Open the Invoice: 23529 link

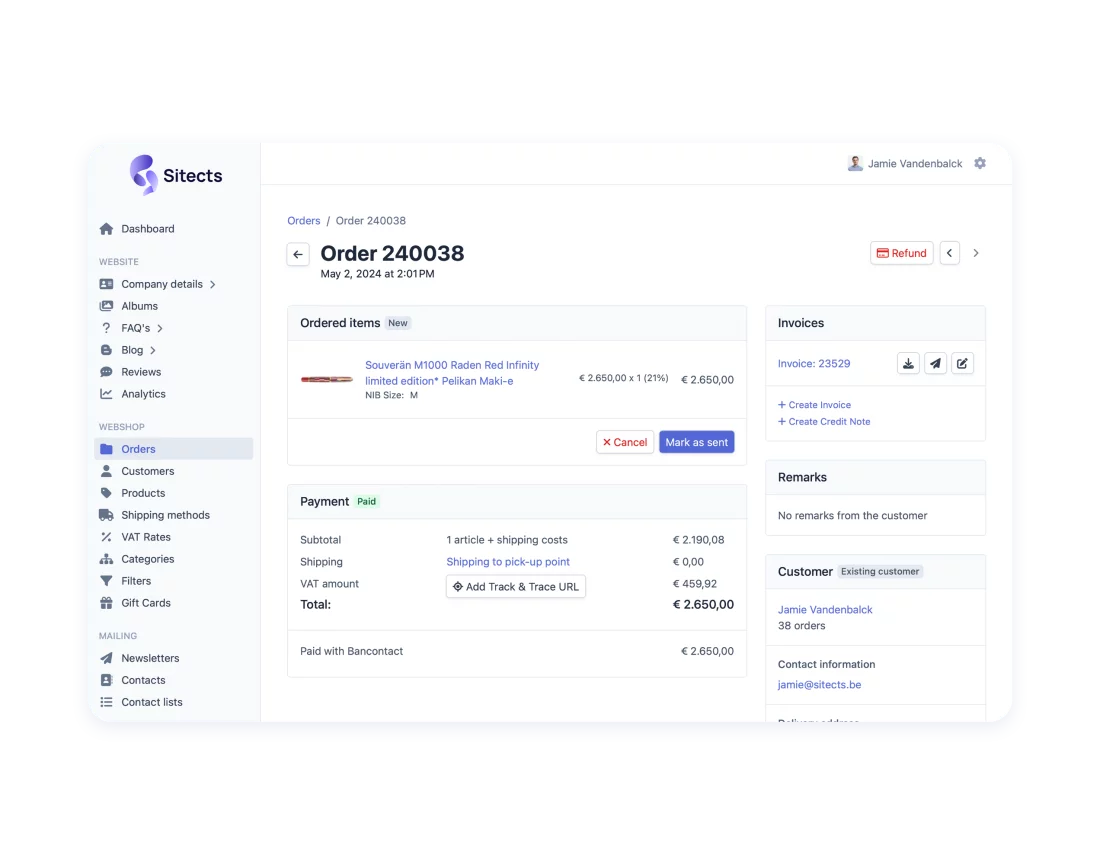[814, 363]
